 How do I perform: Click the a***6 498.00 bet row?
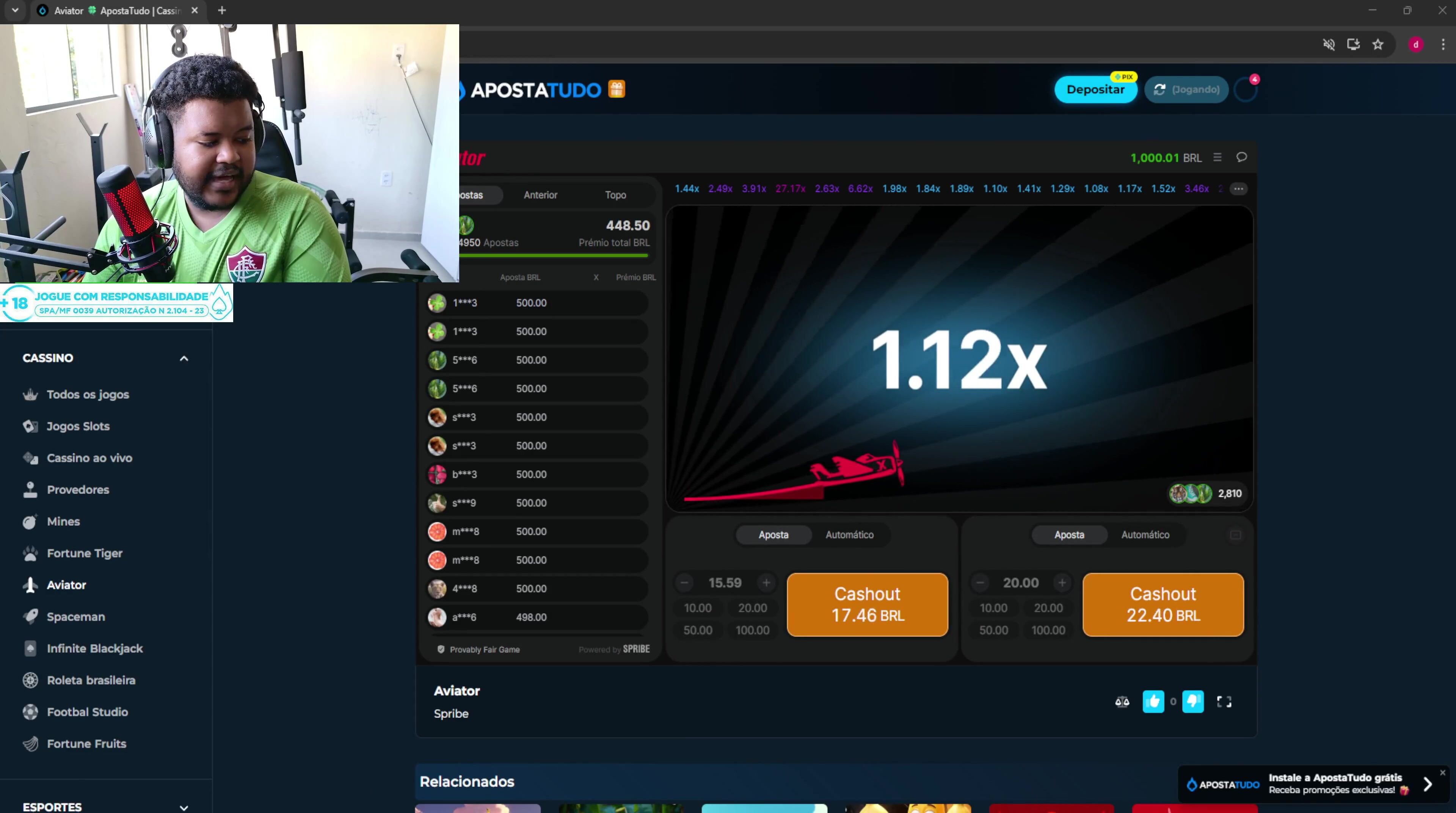click(537, 617)
